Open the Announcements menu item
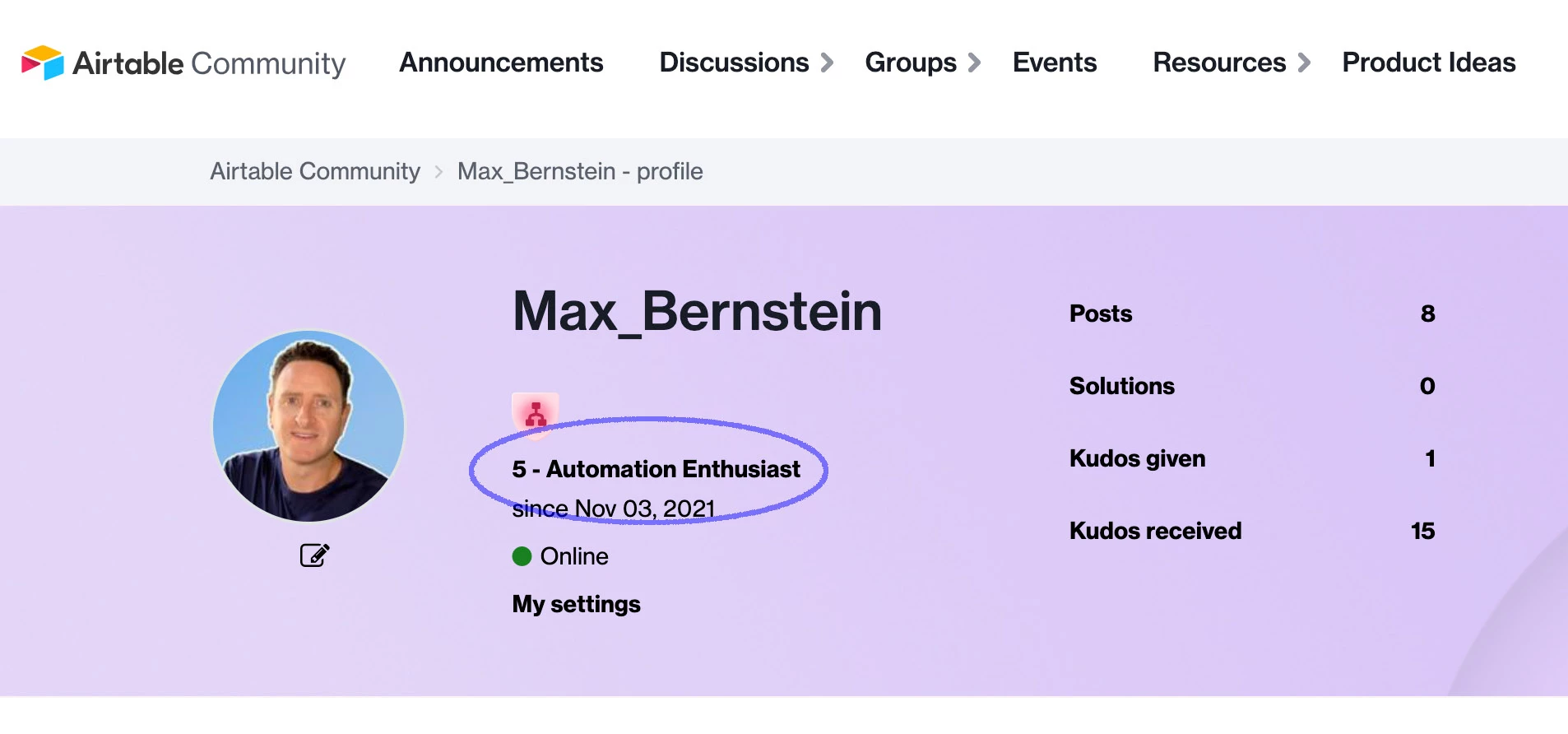Viewport: 1568px width, 734px height. coord(501,63)
